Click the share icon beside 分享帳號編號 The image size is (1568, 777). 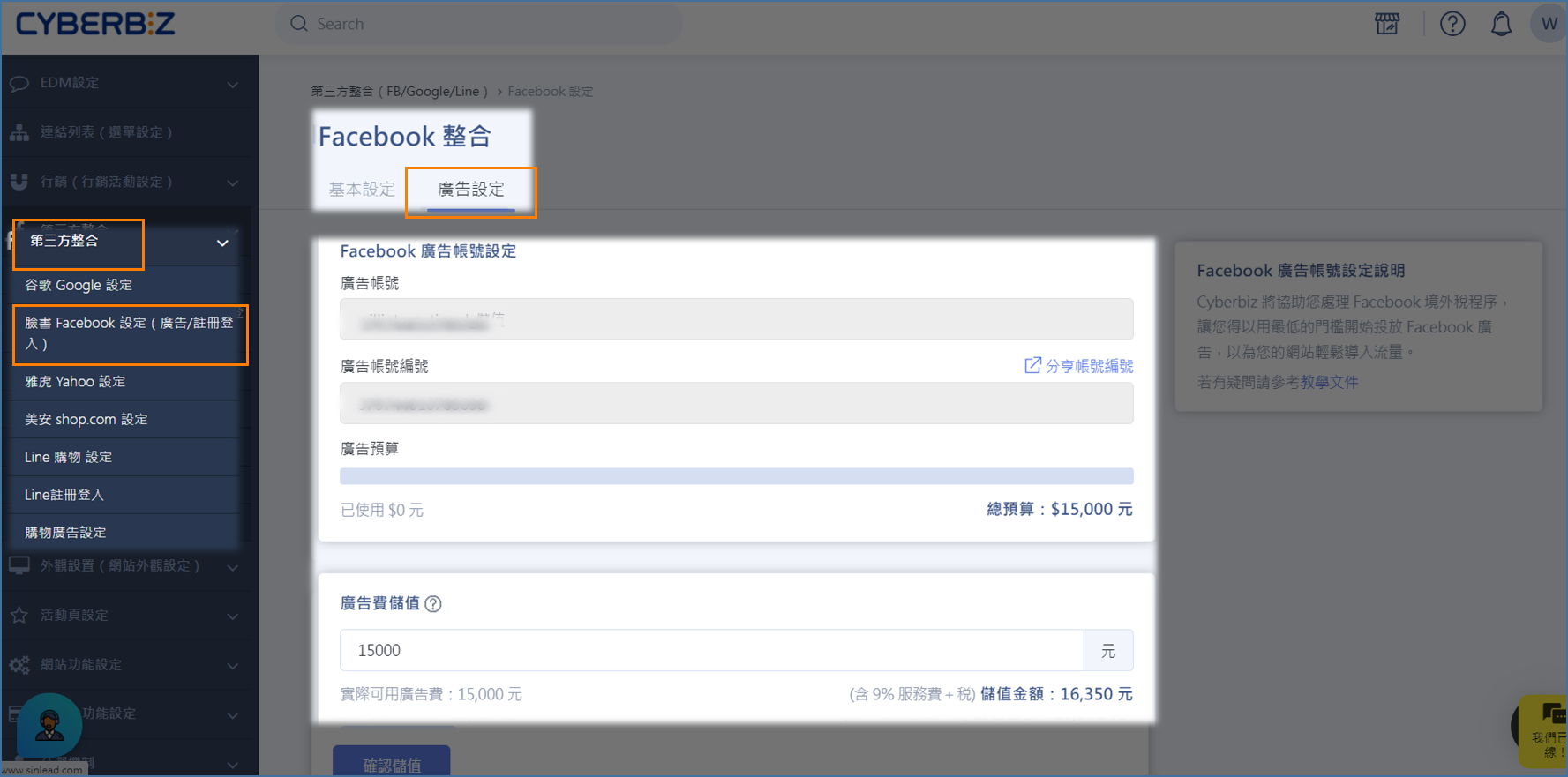1032,365
